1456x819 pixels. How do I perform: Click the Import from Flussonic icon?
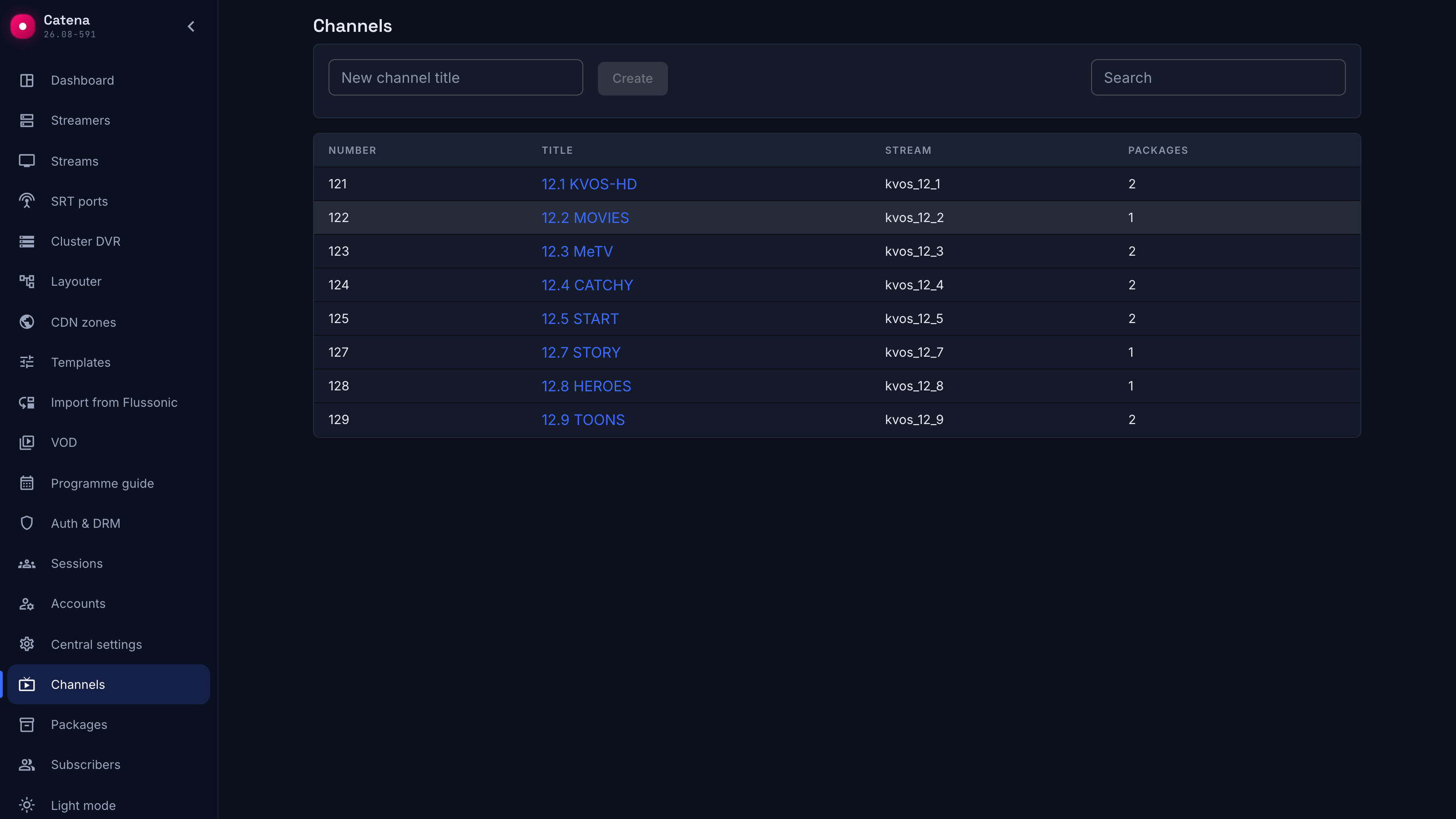coord(26,402)
